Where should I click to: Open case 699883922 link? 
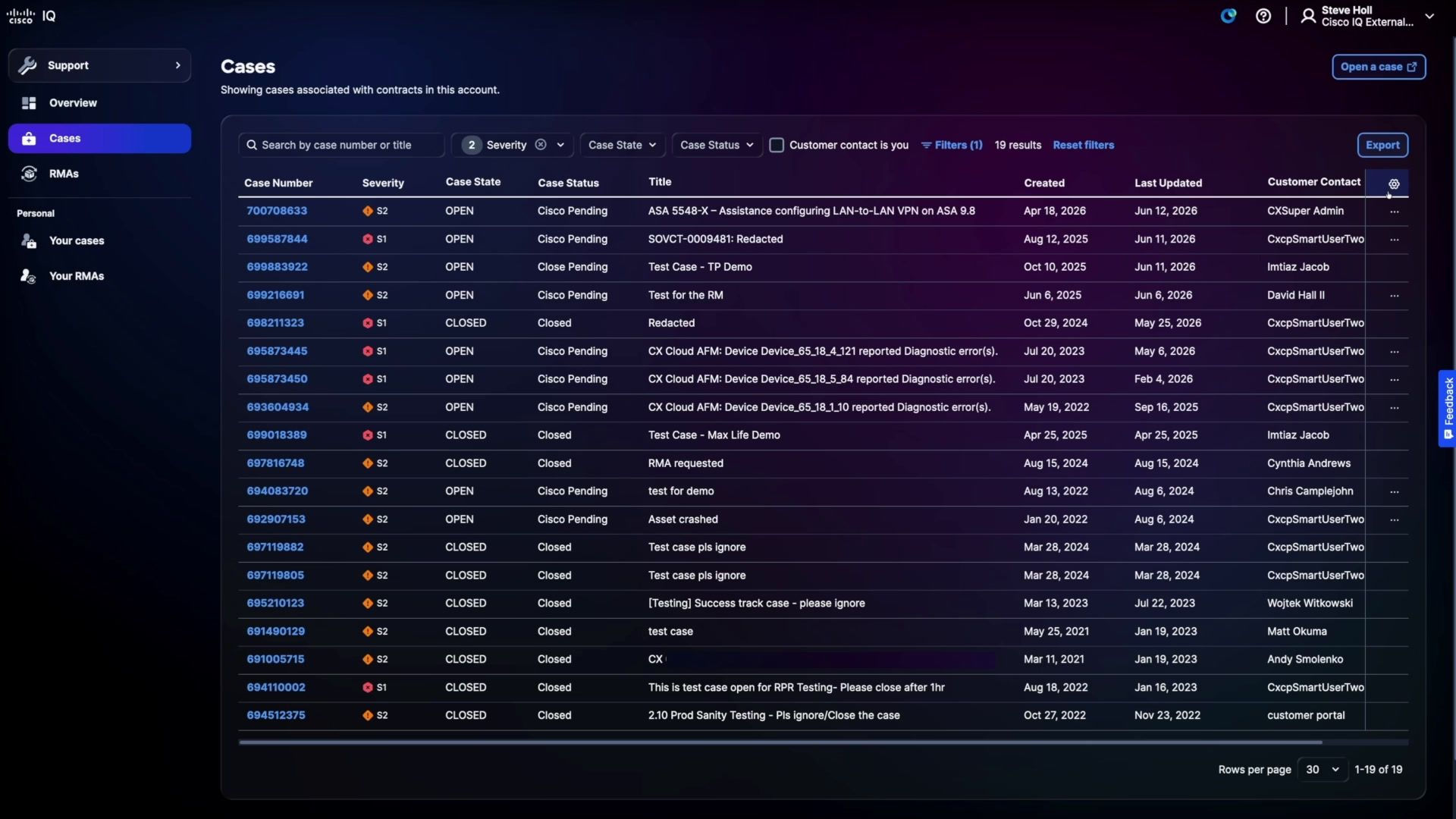click(277, 267)
